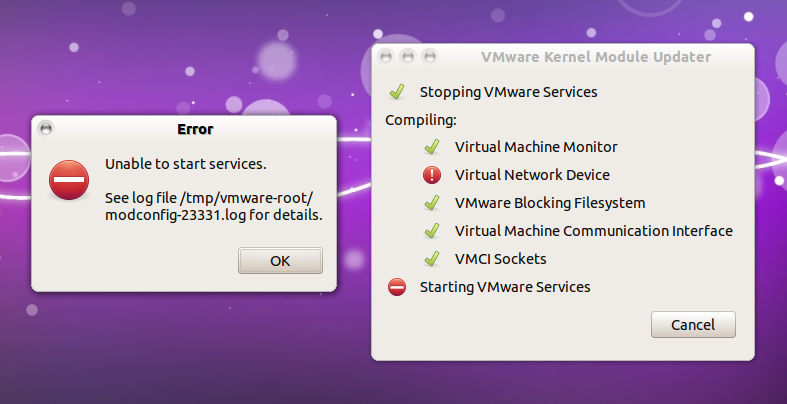Click the Starting VMware Services label
Image resolution: width=787 pixels, height=404 pixels.
coord(505,287)
